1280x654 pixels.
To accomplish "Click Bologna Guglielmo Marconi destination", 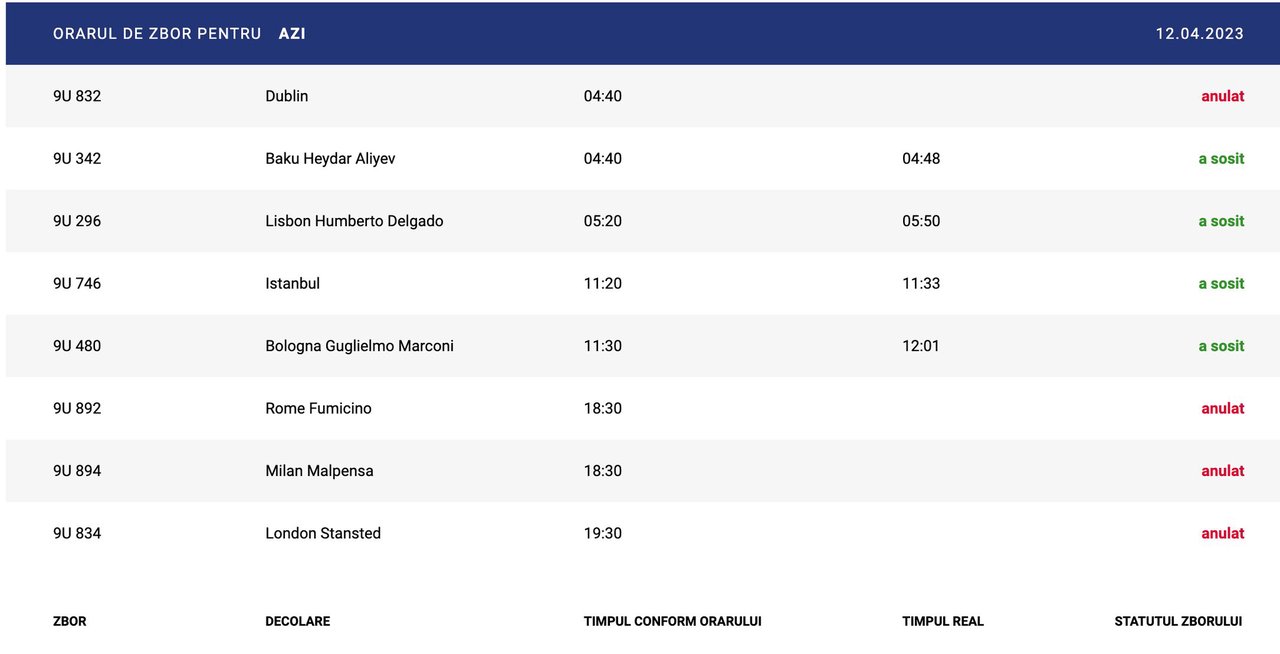I will coord(359,346).
